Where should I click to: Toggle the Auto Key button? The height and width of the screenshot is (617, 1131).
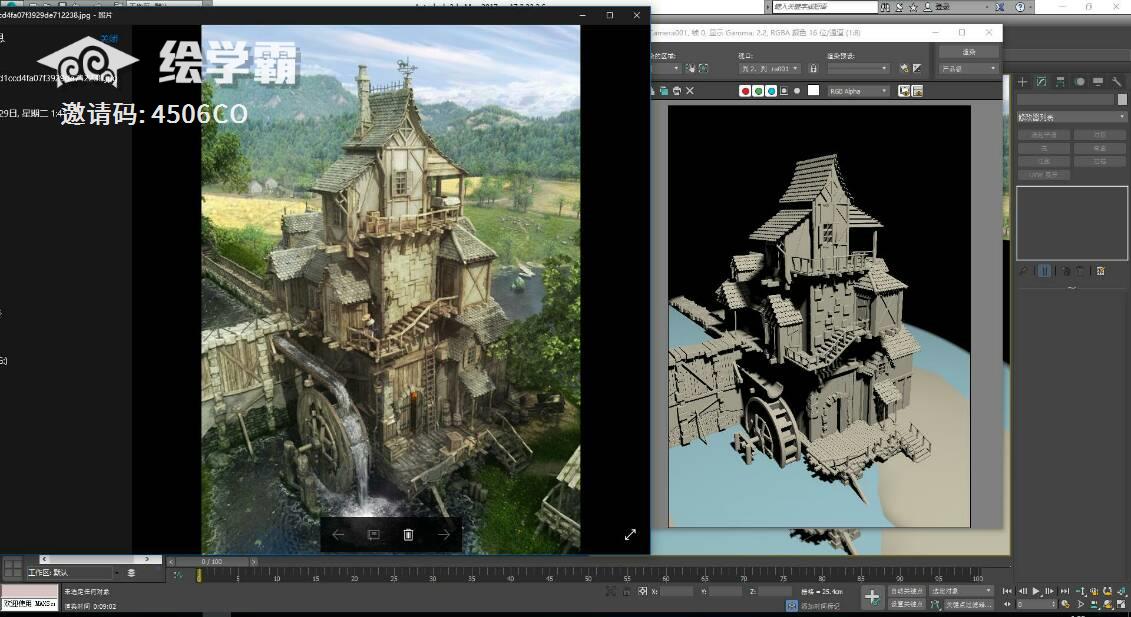point(906,591)
